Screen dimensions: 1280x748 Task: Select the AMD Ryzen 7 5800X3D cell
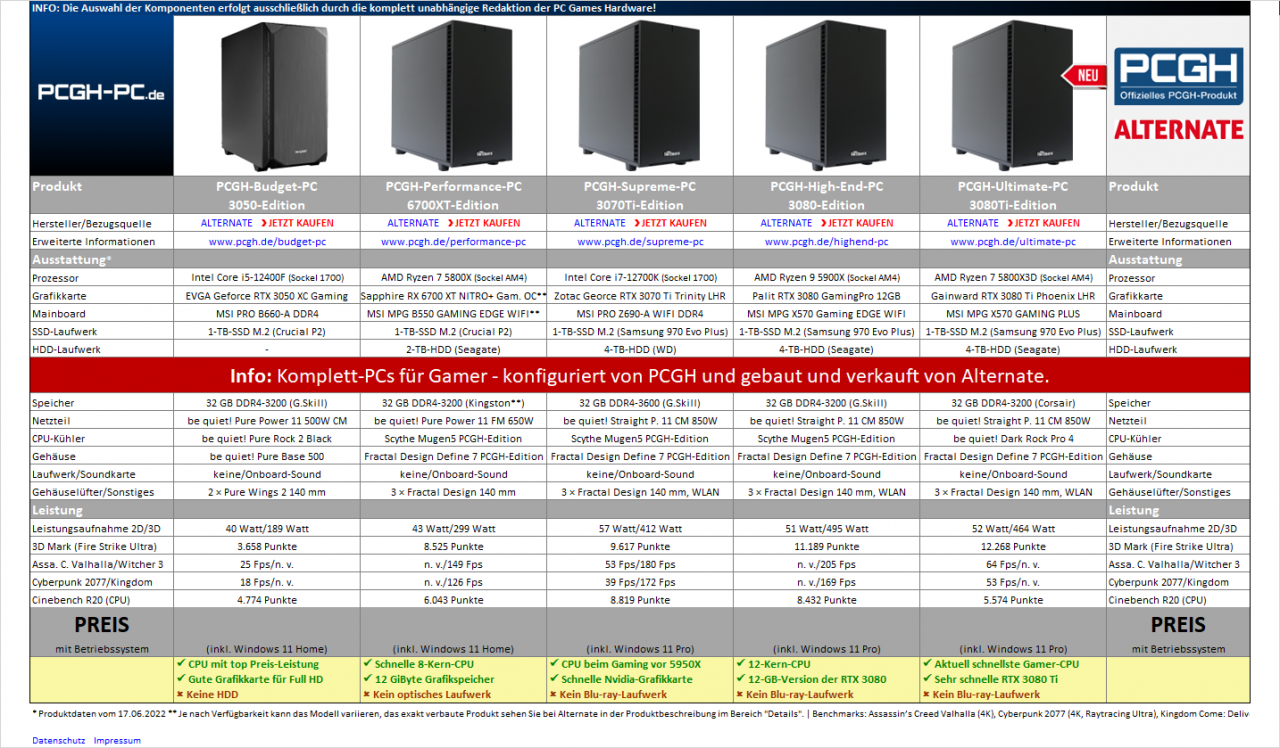(x=1014, y=278)
